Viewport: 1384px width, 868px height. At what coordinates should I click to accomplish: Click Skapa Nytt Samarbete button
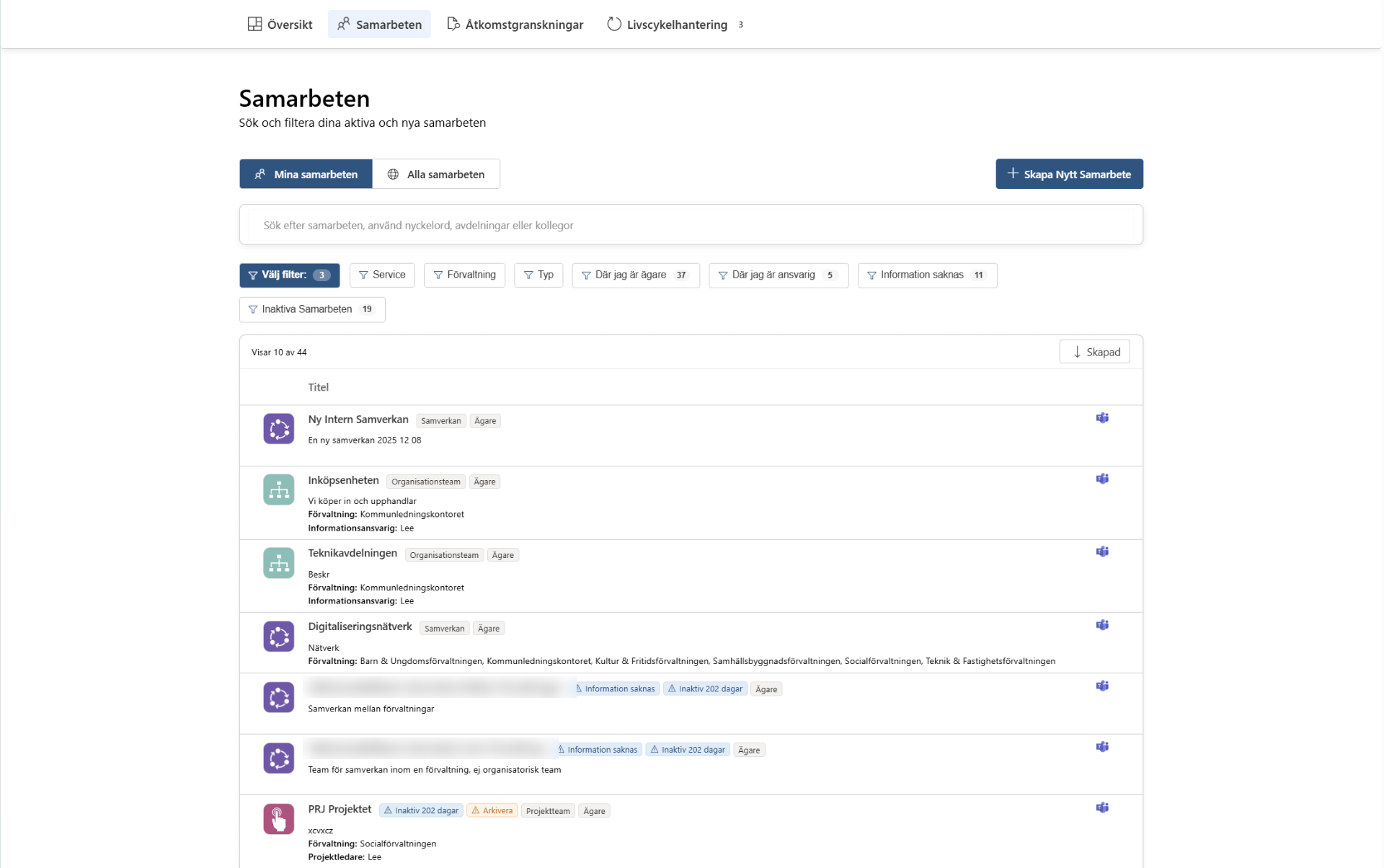coord(1069,174)
